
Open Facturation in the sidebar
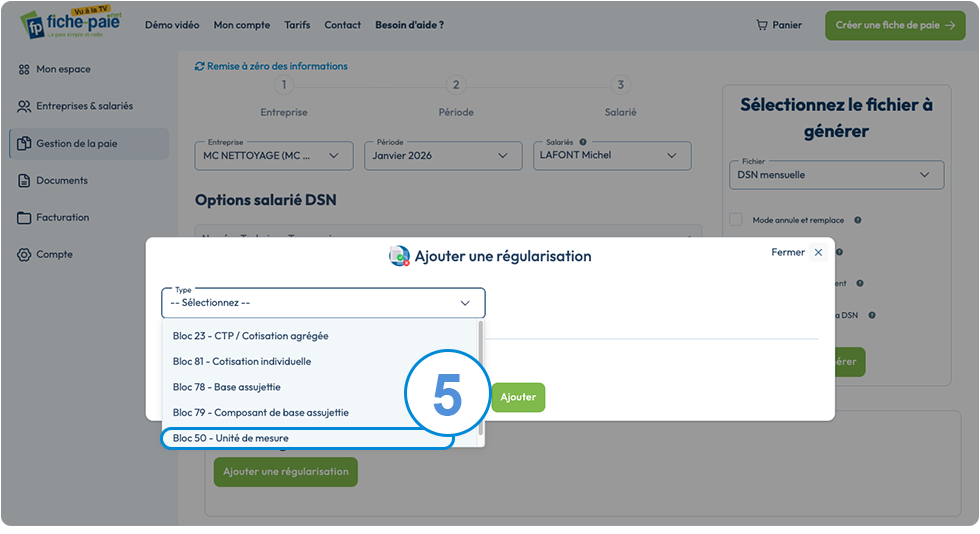[62, 218]
